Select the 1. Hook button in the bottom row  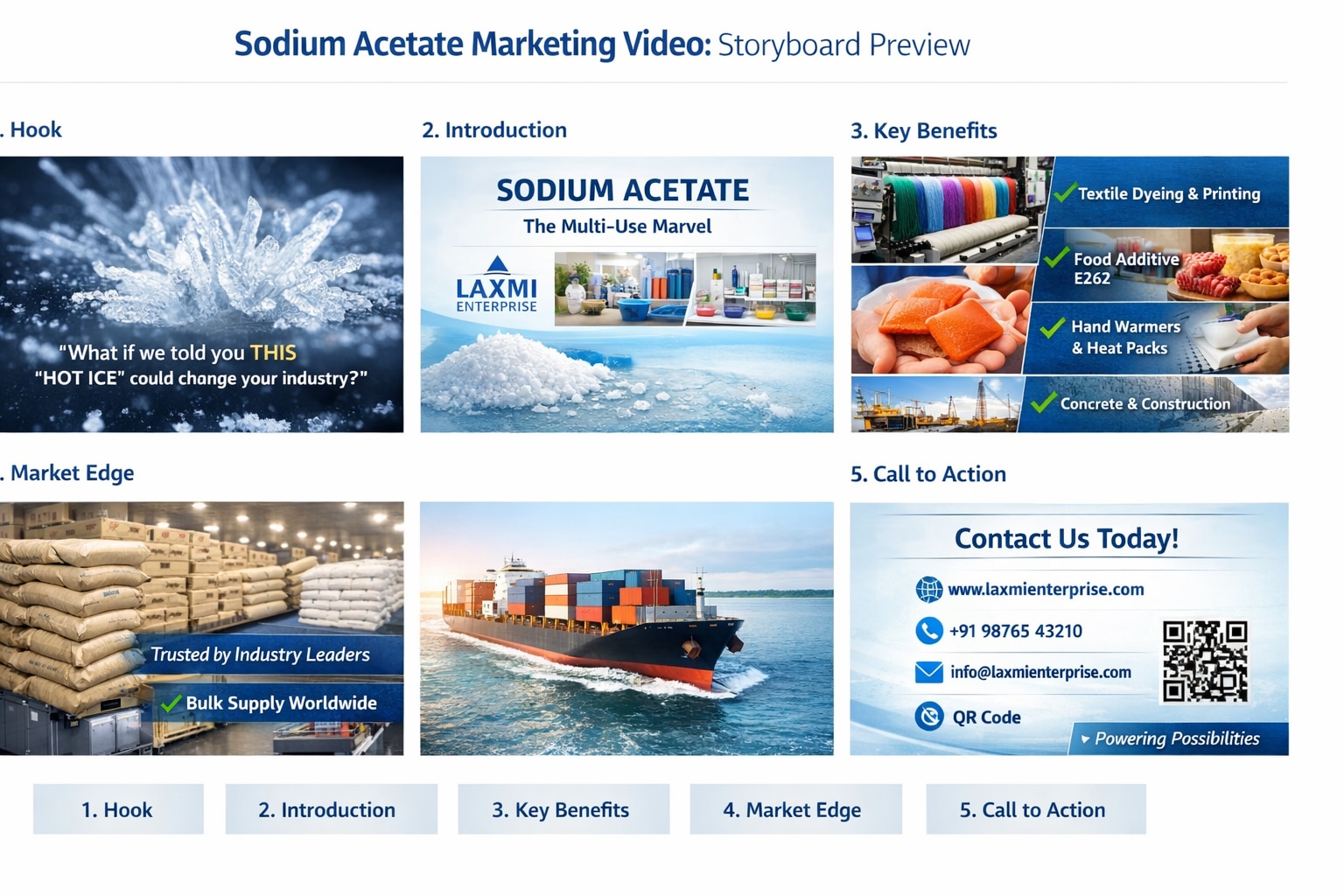(x=118, y=809)
